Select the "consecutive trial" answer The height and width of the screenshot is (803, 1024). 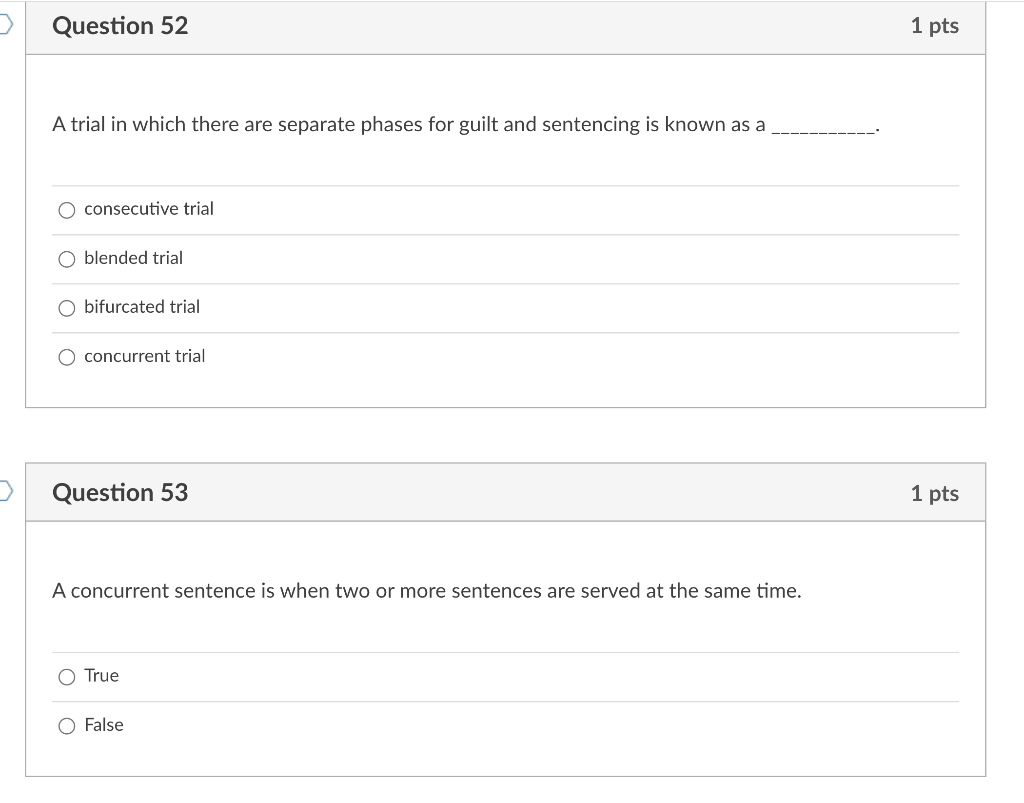click(66, 210)
